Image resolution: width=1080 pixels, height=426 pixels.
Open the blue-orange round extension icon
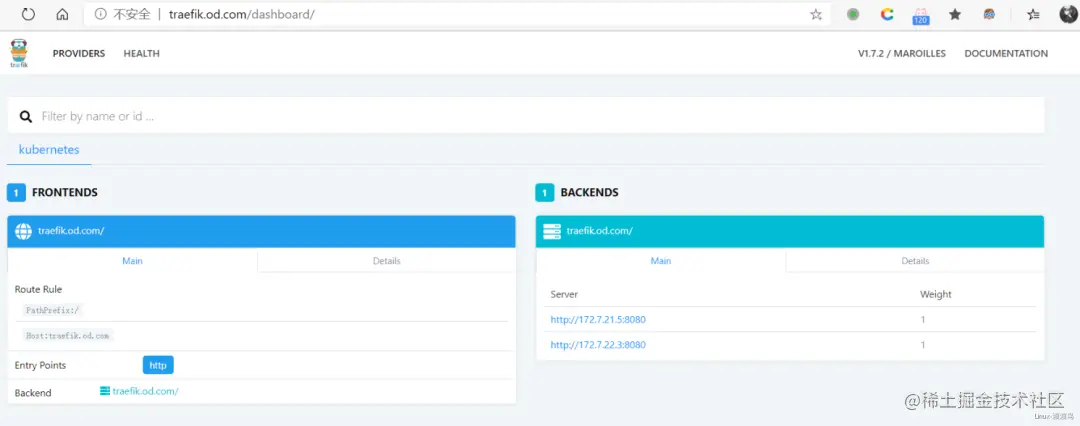coord(989,14)
